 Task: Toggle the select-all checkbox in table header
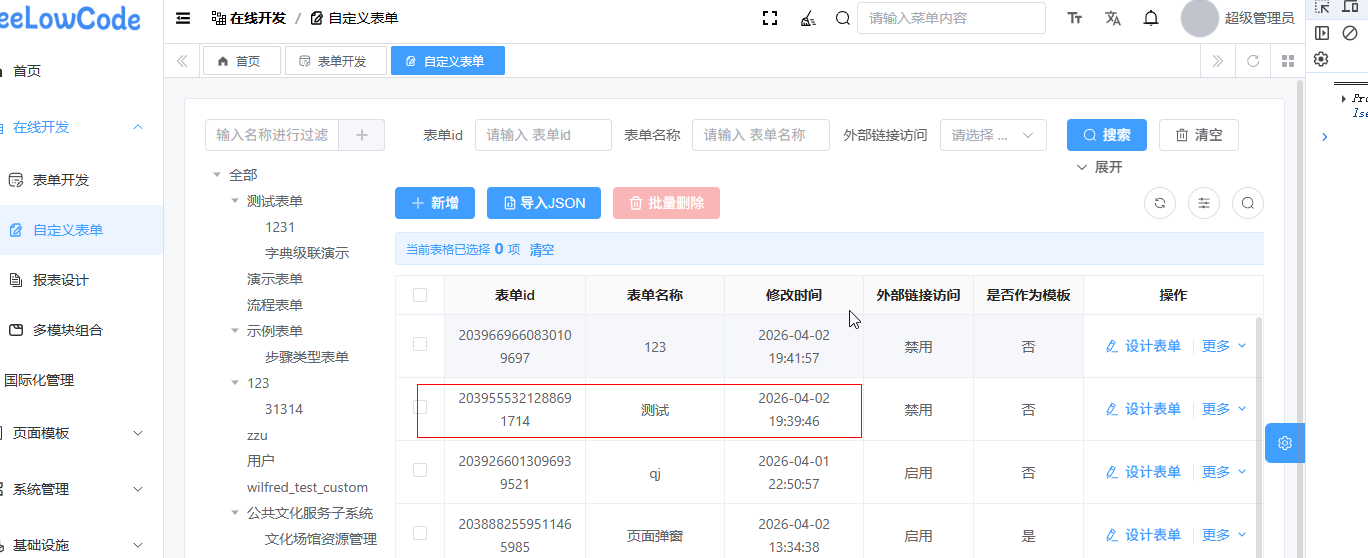click(420, 295)
